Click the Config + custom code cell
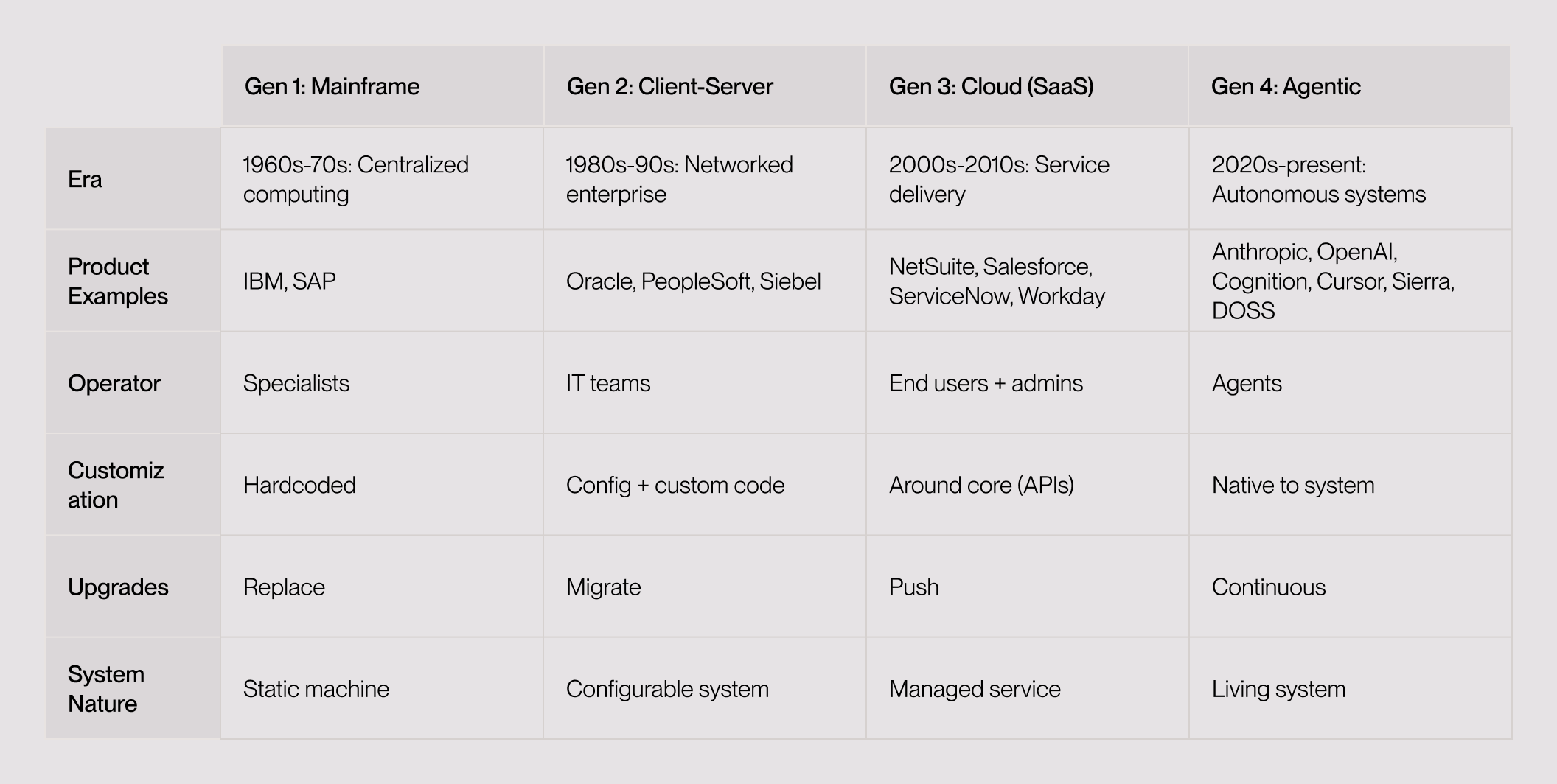 click(675, 485)
